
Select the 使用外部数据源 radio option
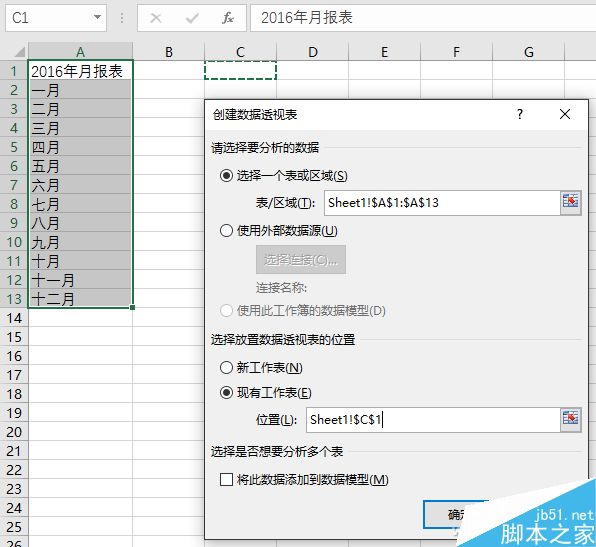[226, 230]
